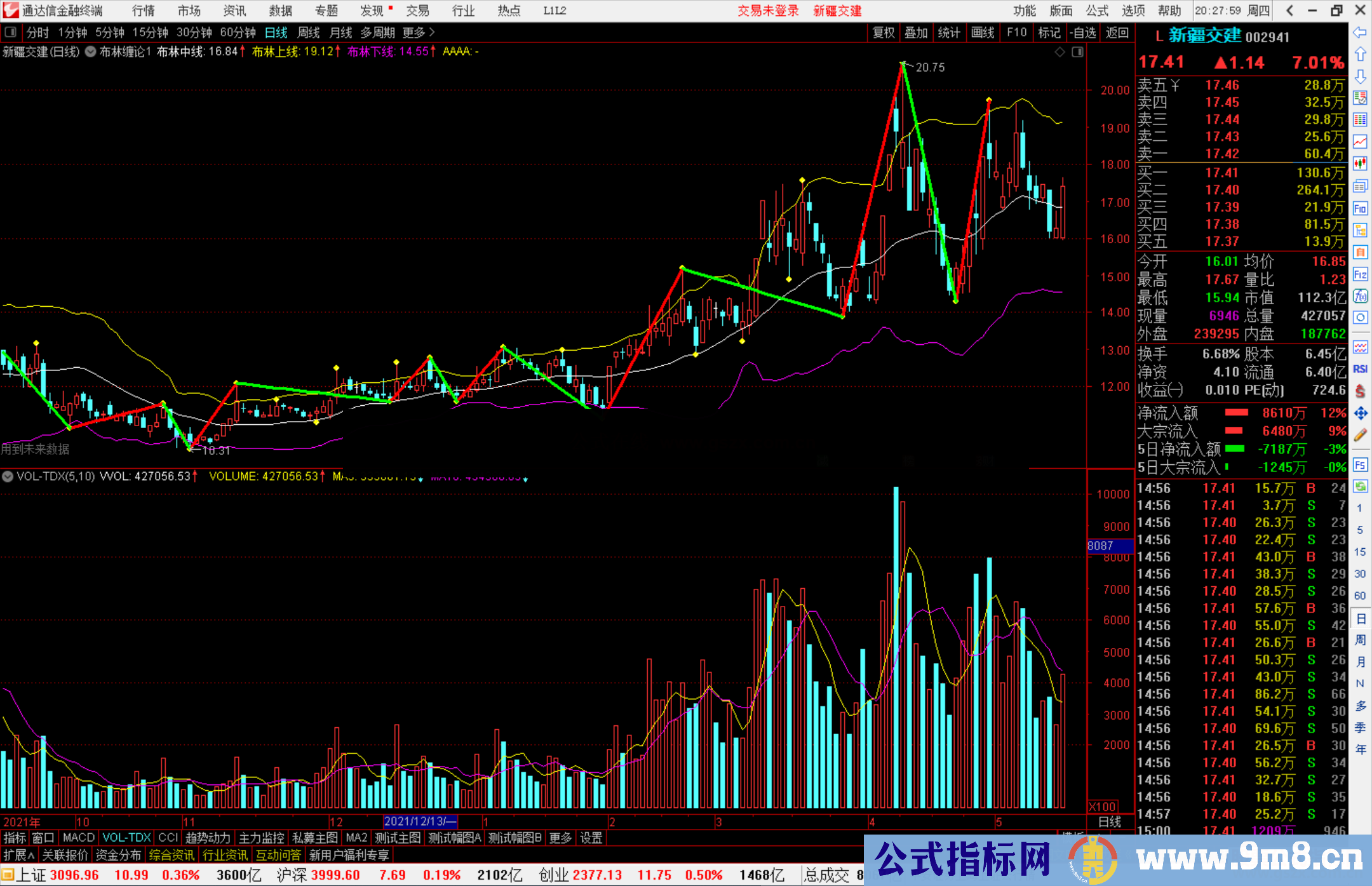
Task: Click the F10 company info sidebar icon
Action: [1360, 208]
